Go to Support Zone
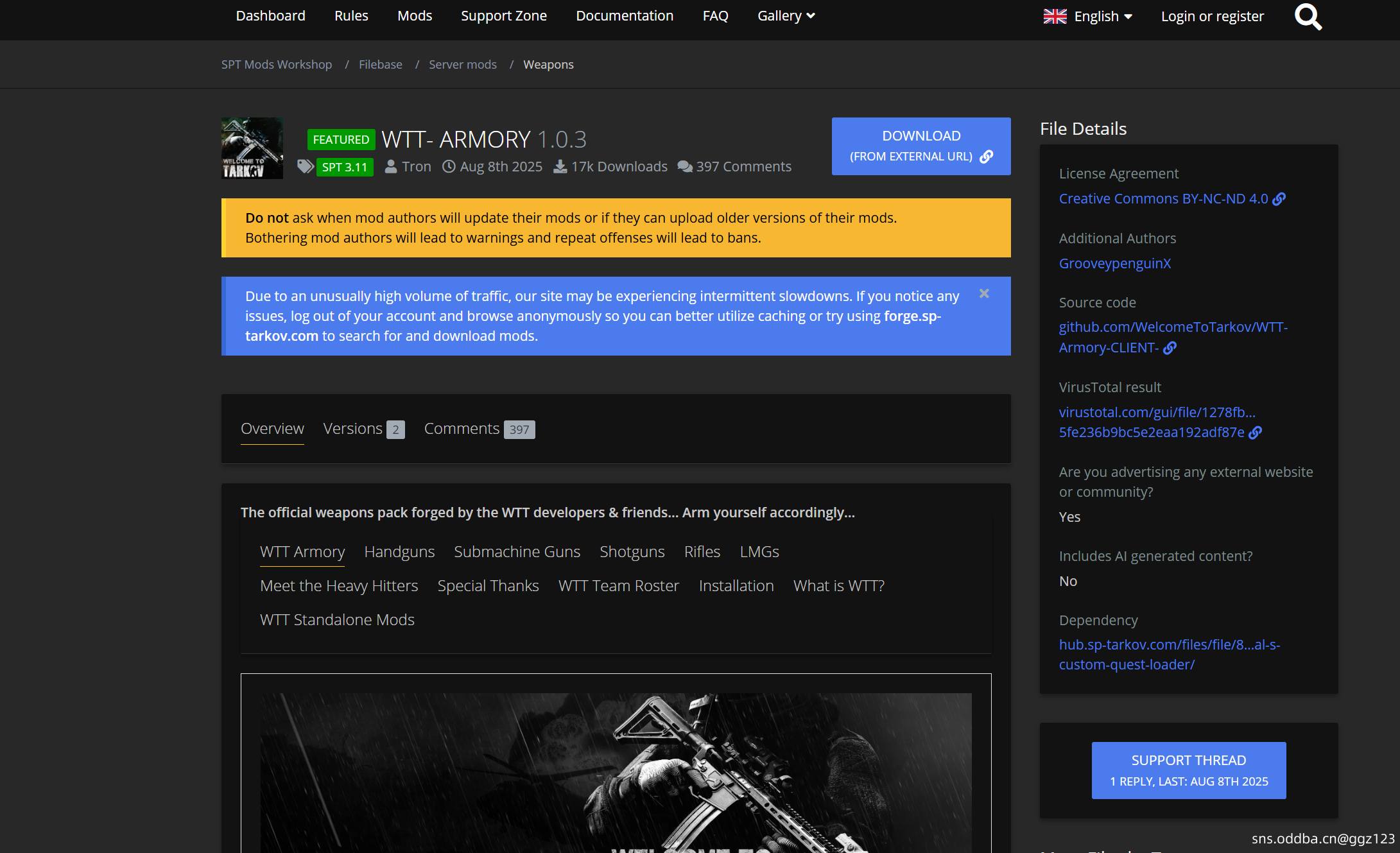Image resolution: width=1400 pixels, height=853 pixels. 504,16
